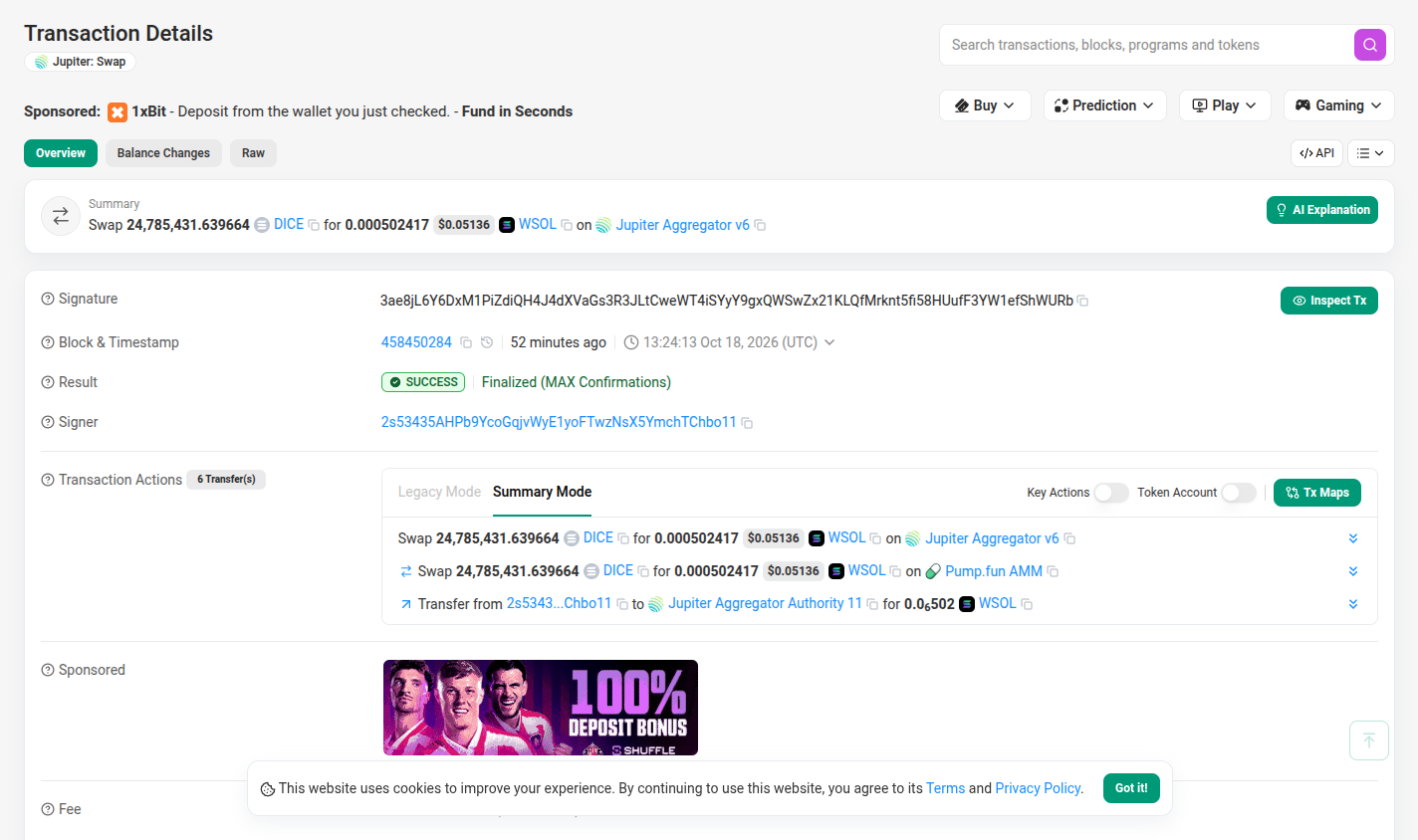Viewport: 1418px width, 840px height.
Task: Expand the Transfer to Jupiter Authority row
Action: point(1353,604)
